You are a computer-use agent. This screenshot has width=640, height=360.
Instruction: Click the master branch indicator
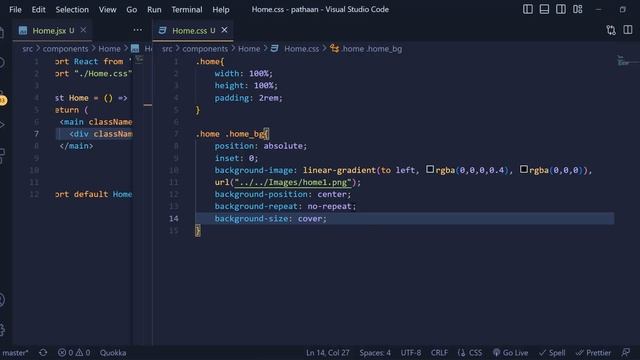pos(15,353)
